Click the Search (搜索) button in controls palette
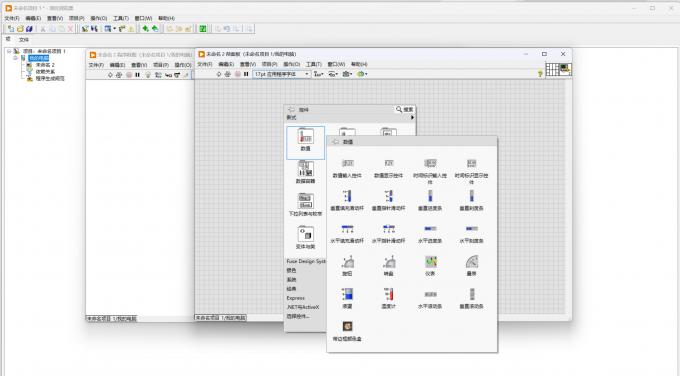Viewport: 680px width, 376px height. (405, 110)
